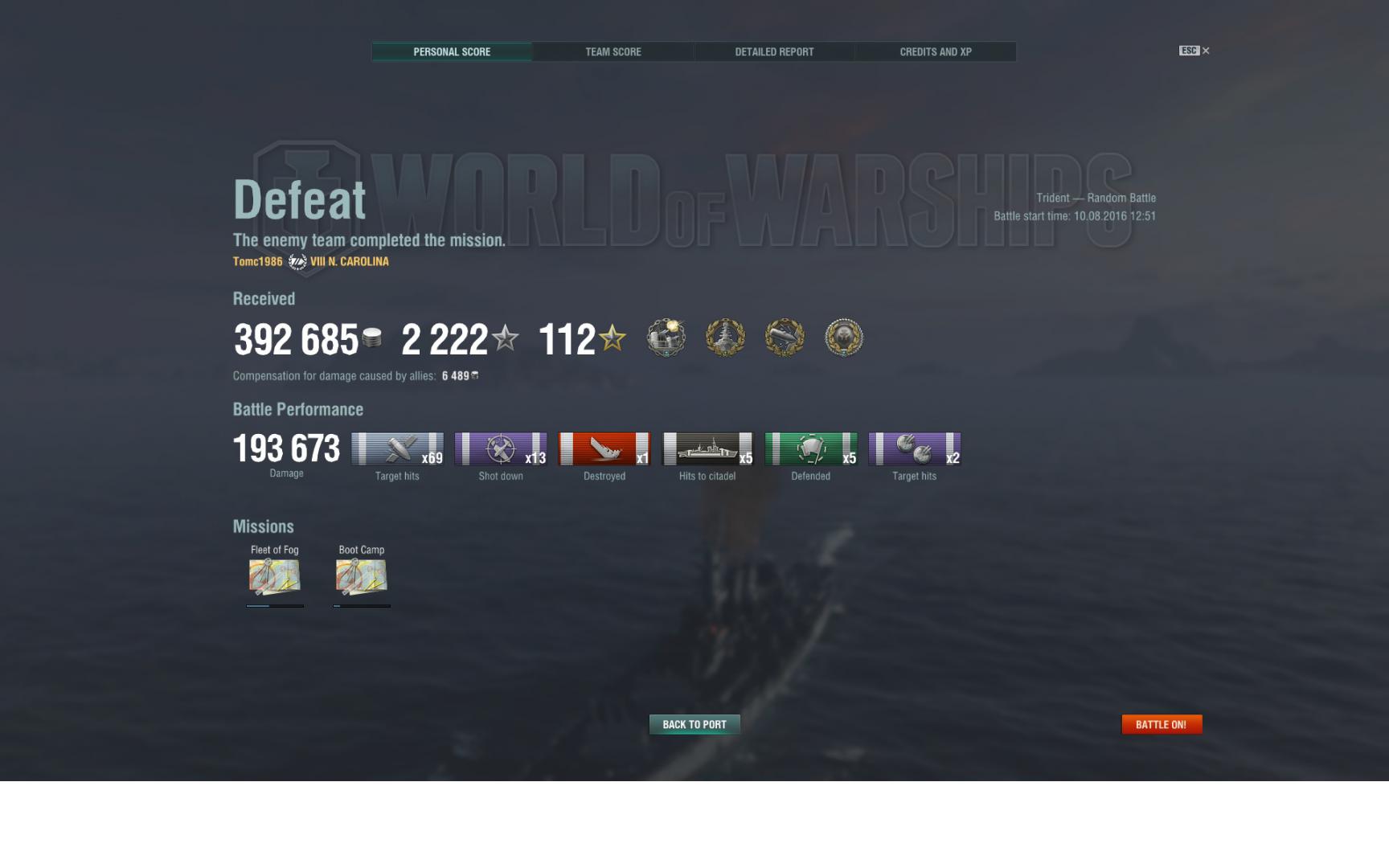Switch to the Team Score tab
This screenshot has height=868, width=1389.
613,51
